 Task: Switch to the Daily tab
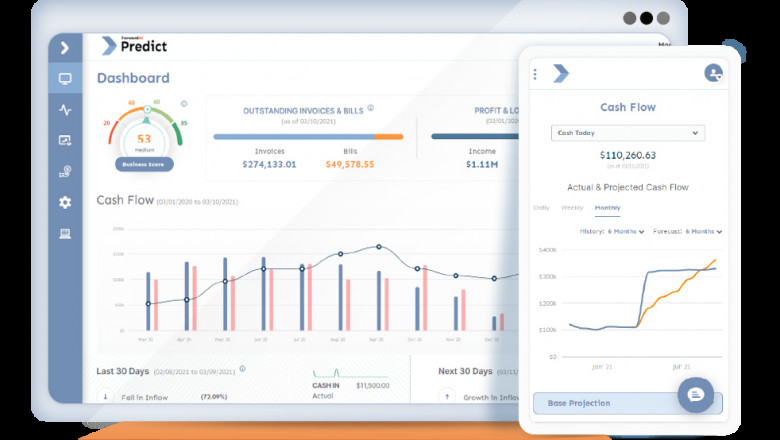[x=541, y=208]
